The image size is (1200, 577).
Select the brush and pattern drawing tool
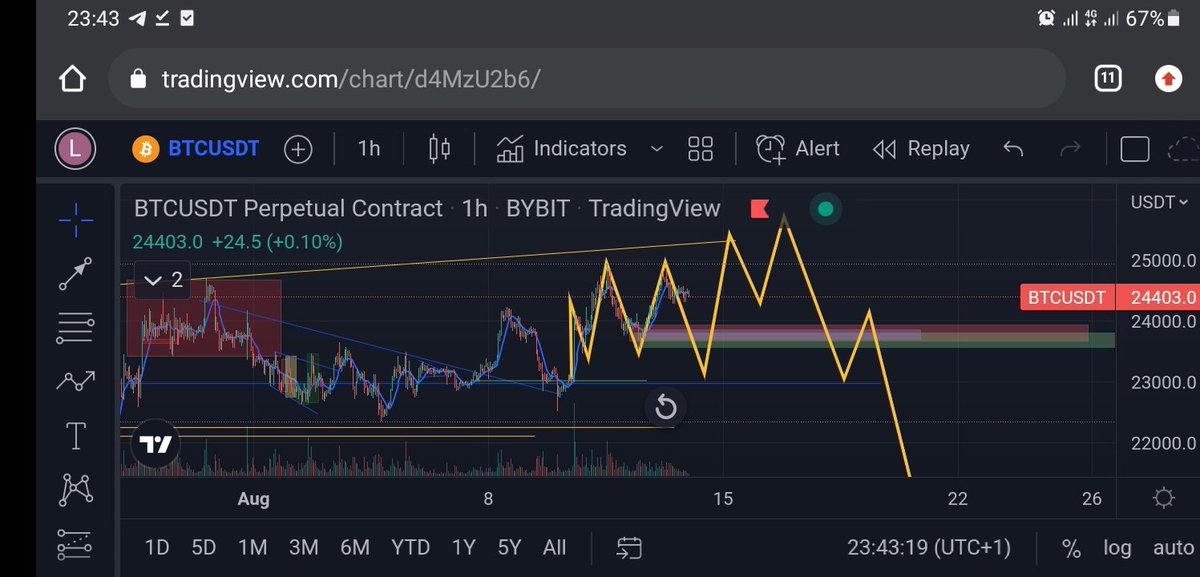(76, 381)
